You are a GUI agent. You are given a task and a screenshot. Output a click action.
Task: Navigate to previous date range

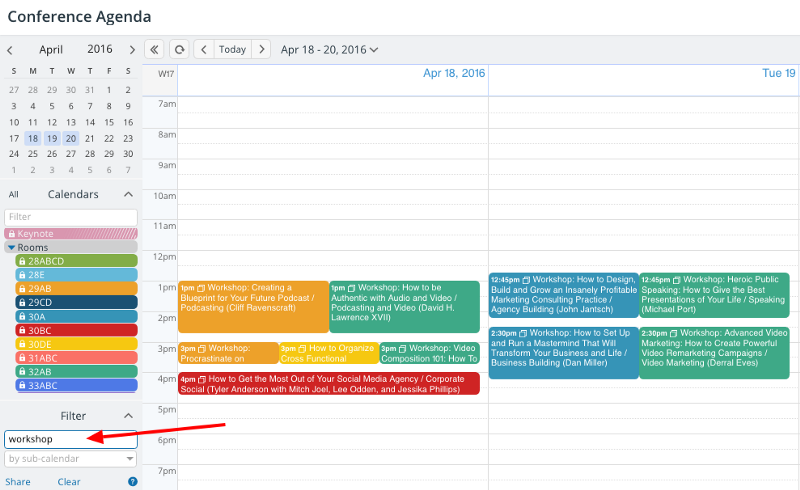(204, 50)
